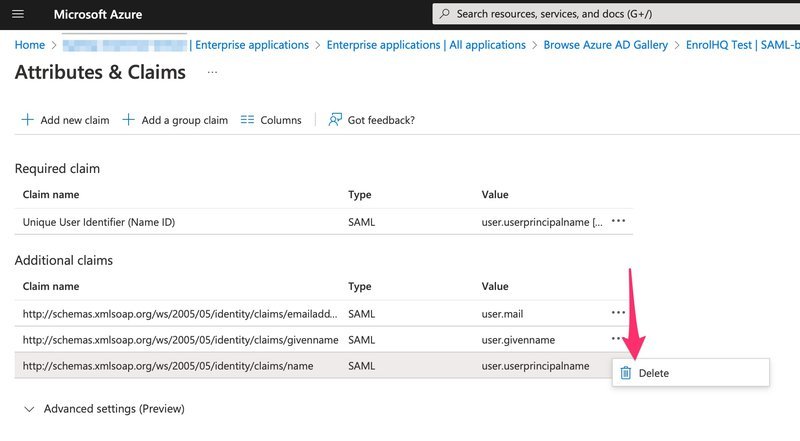
Task: Click SAML type in the emailaddress row
Action: point(362,314)
